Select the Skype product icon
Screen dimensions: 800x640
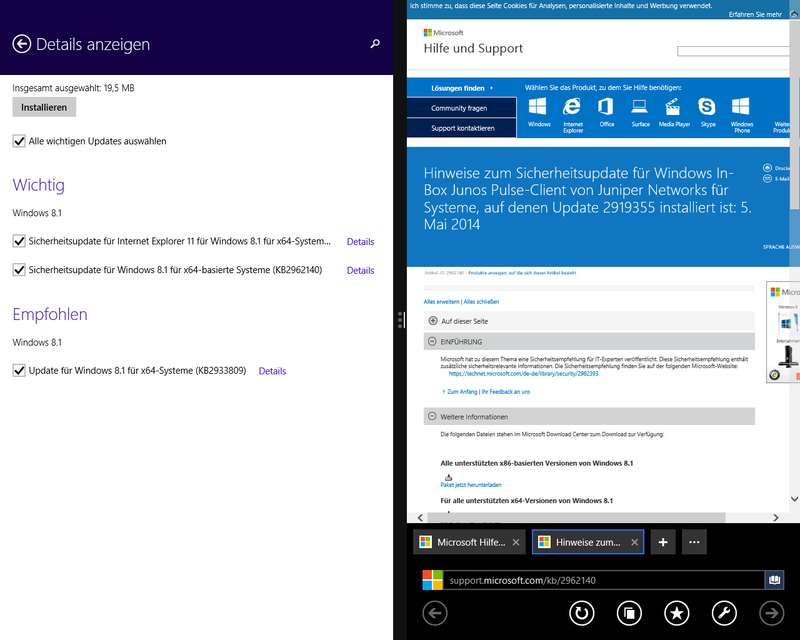tap(707, 112)
